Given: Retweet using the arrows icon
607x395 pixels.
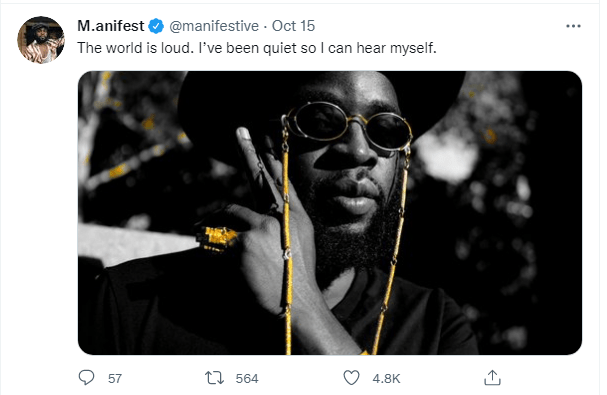Looking at the screenshot, I should pyautogui.click(x=214, y=378).
